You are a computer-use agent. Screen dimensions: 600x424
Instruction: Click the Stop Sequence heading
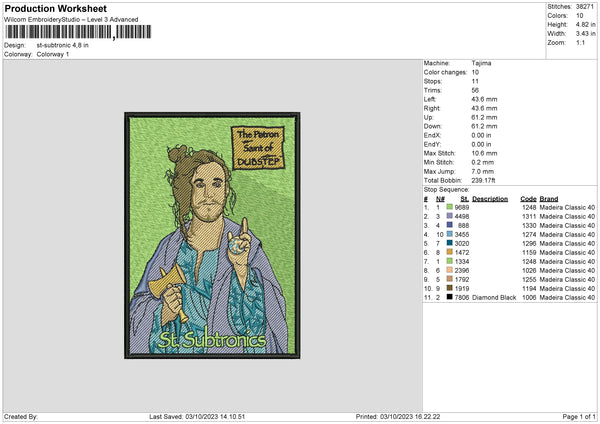[x=446, y=190]
